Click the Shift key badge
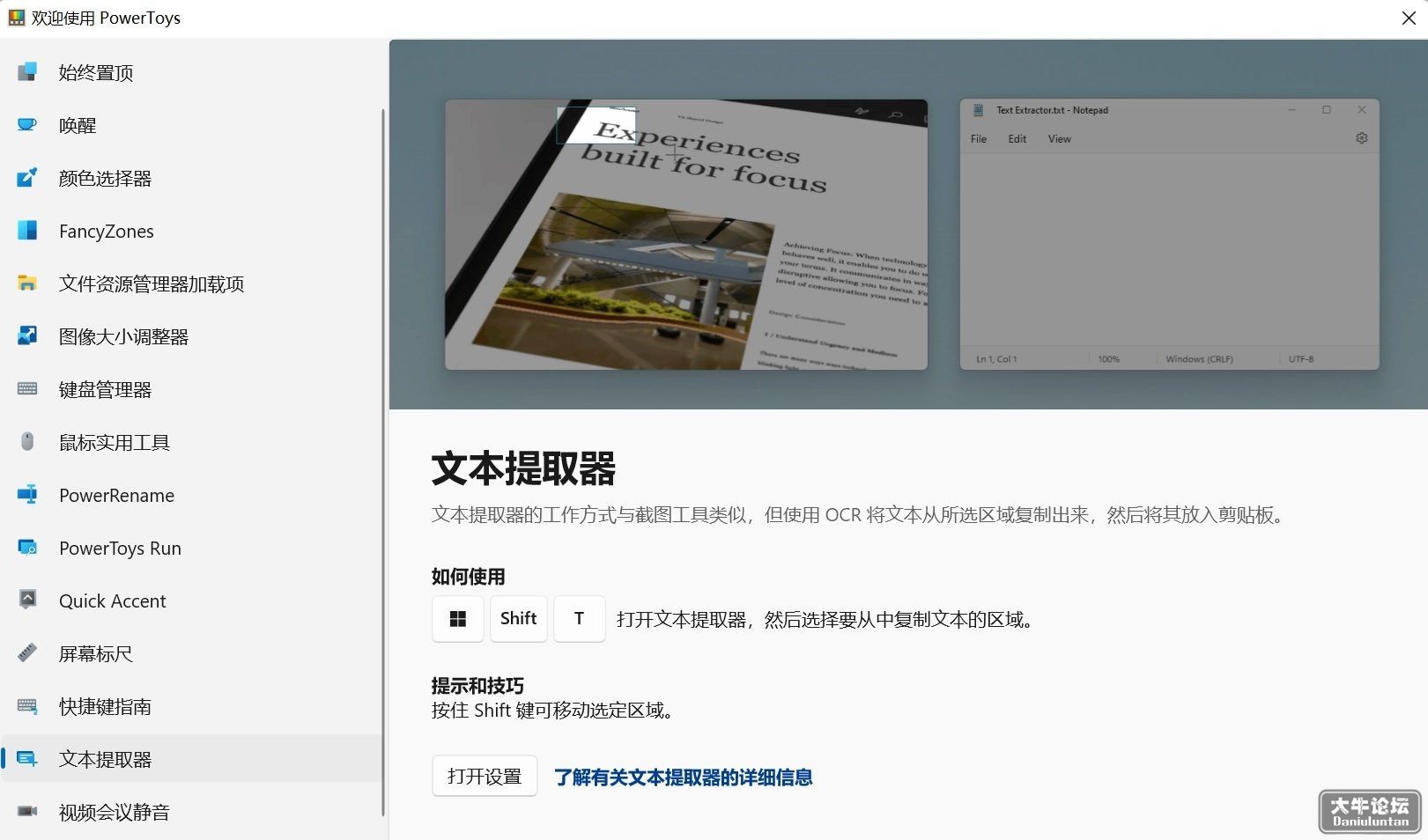 pyautogui.click(x=518, y=618)
